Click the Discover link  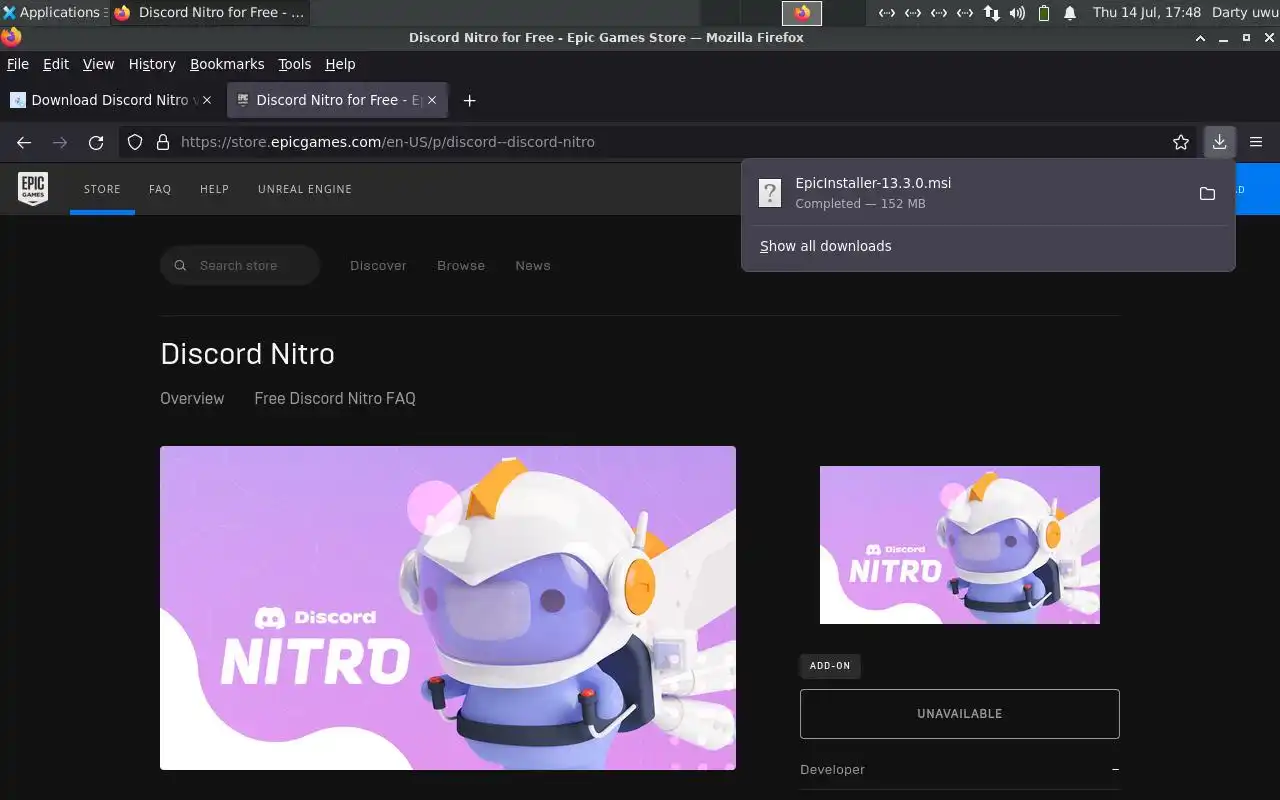(x=378, y=266)
